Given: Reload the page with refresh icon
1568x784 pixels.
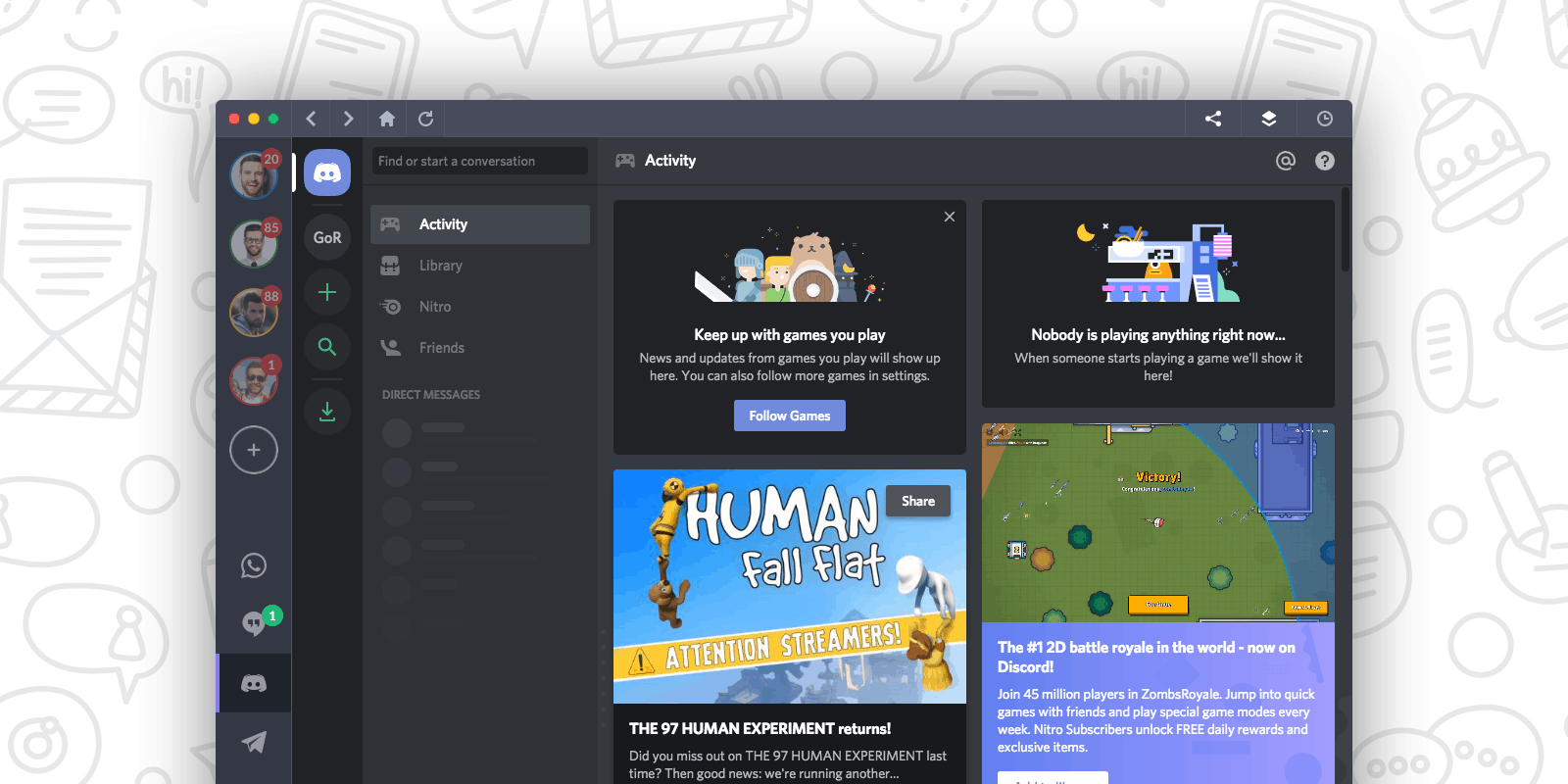Looking at the screenshot, I should tap(425, 119).
